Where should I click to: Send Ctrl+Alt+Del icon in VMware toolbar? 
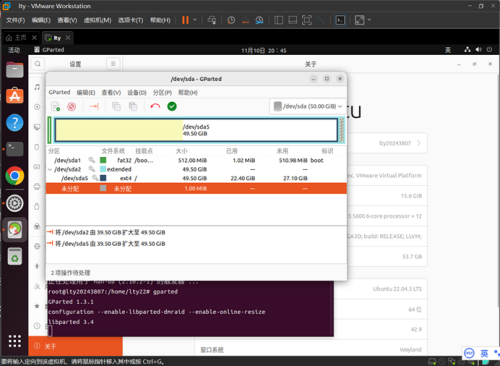pyautogui.click(x=212, y=20)
